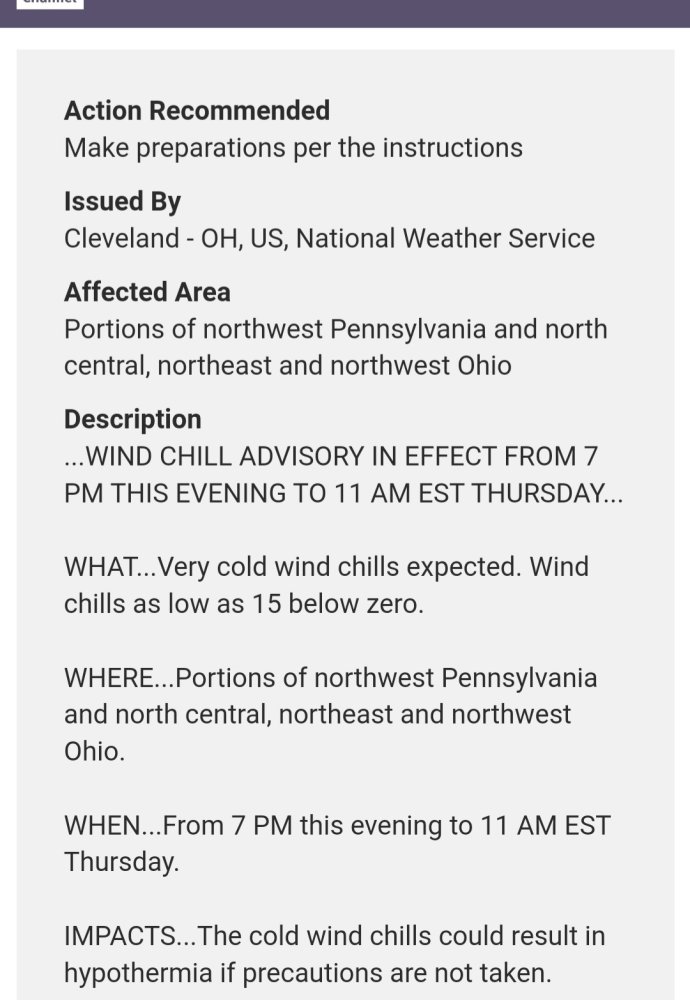Tap the Weather Channel logo in header
This screenshot has height=1000, width=690.
pos(50,4)
